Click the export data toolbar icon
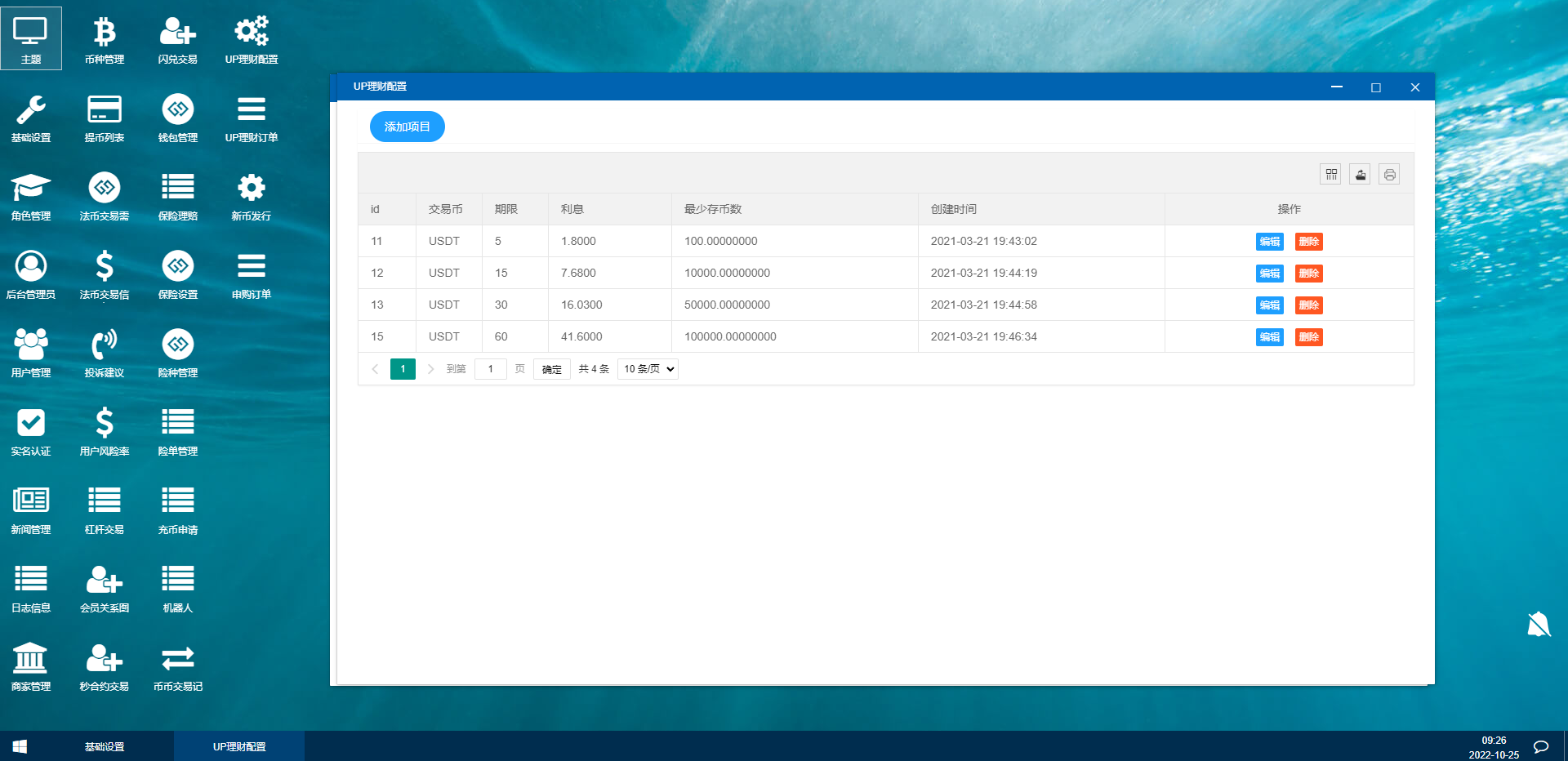The width and height of the screenshot is (1568, 761). [1360, 174]
